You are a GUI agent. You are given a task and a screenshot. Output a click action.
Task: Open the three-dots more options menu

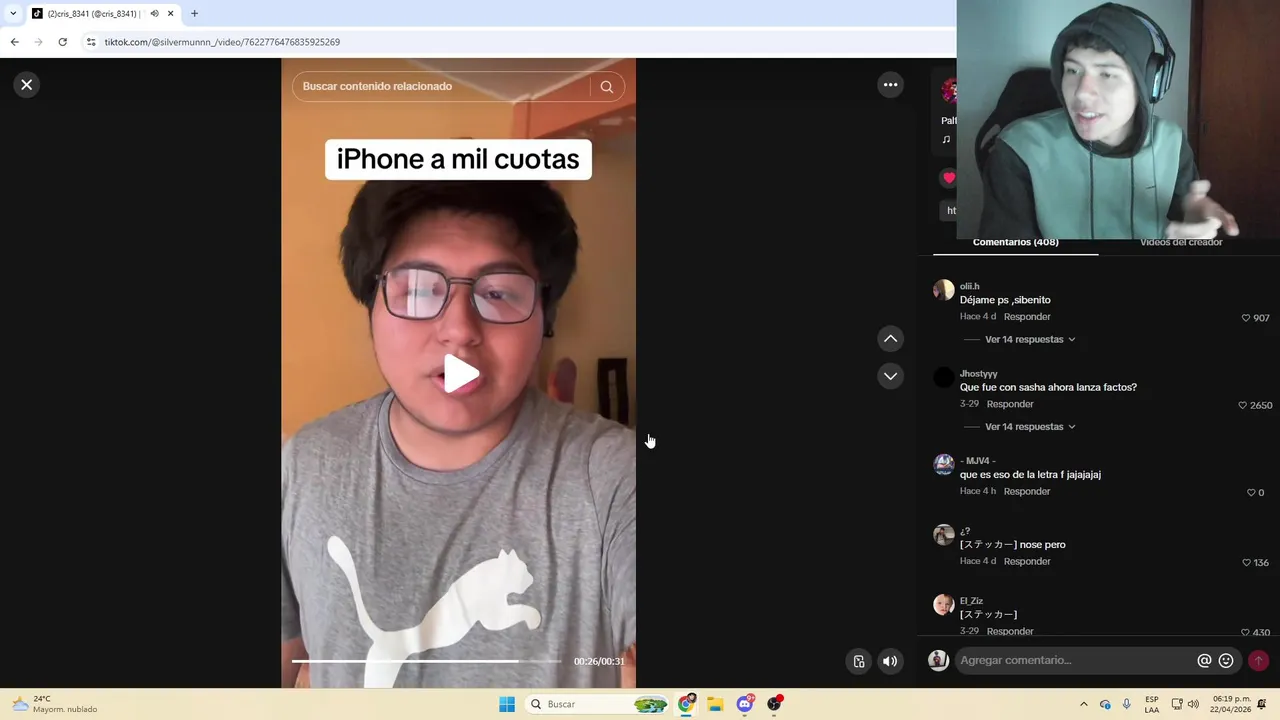[x=890, y=85]
